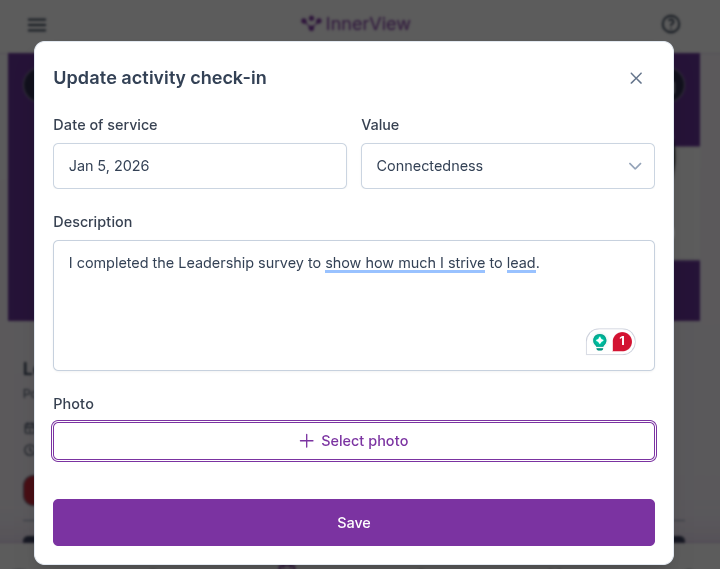The height and width of the screenshot is (569, 720).
Task: Save the activity check-in
Action: [x=354, y=523]
